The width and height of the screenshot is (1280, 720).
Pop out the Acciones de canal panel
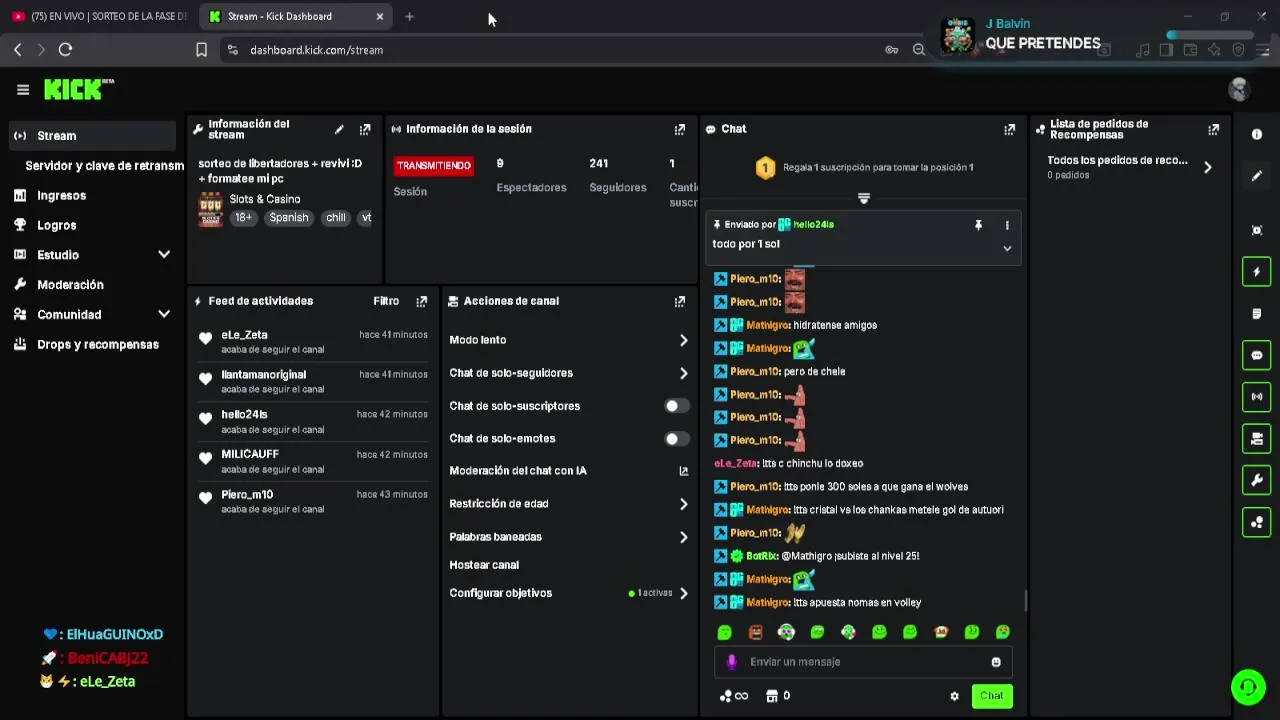tap(680, 301)
